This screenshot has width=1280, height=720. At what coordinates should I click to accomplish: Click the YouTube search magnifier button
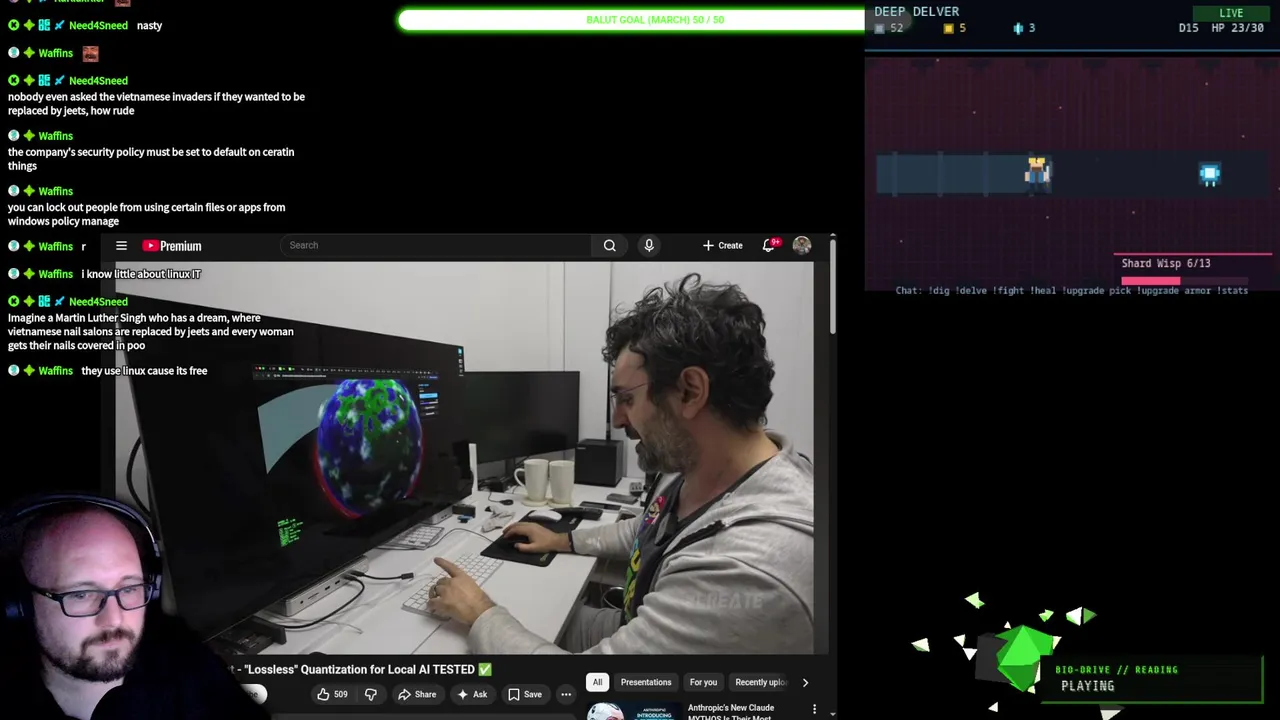tap(609, 245)
